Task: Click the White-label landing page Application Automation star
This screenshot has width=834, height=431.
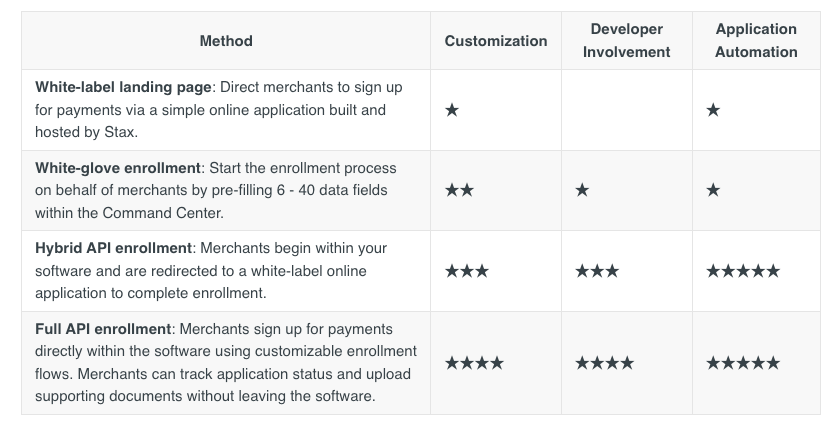Action: (713, 110)
